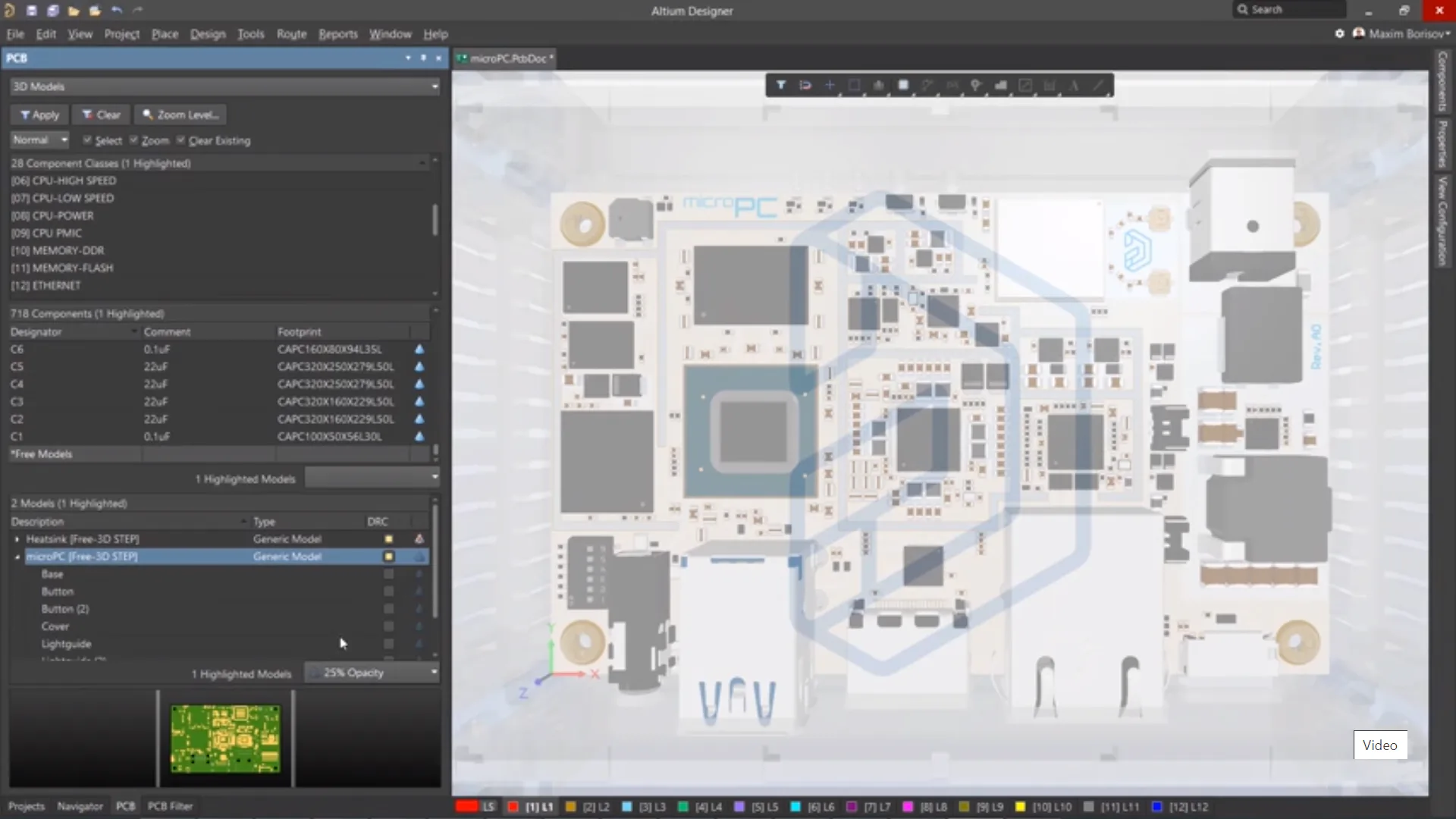Click the model icon of the Heatsink row
The height and width of the screenshot is (819, 1456).
click(x=419, y=539)
